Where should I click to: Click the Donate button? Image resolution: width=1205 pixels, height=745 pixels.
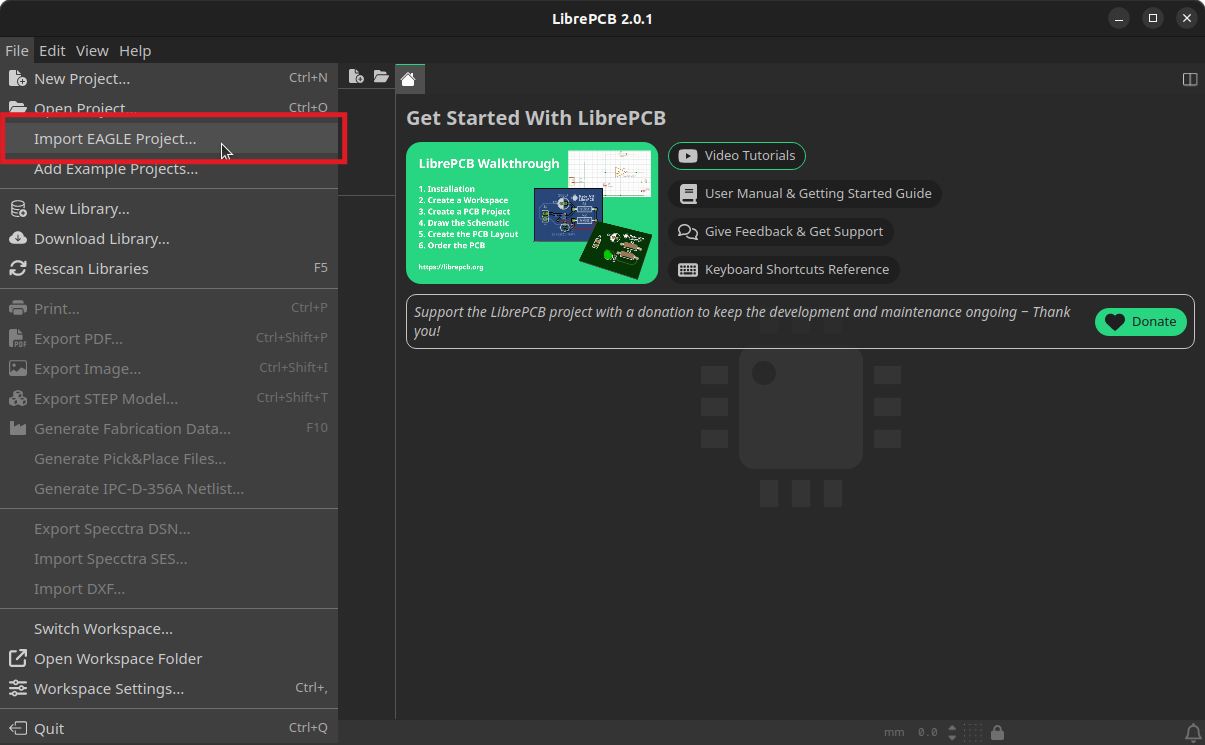point(1141,322)
